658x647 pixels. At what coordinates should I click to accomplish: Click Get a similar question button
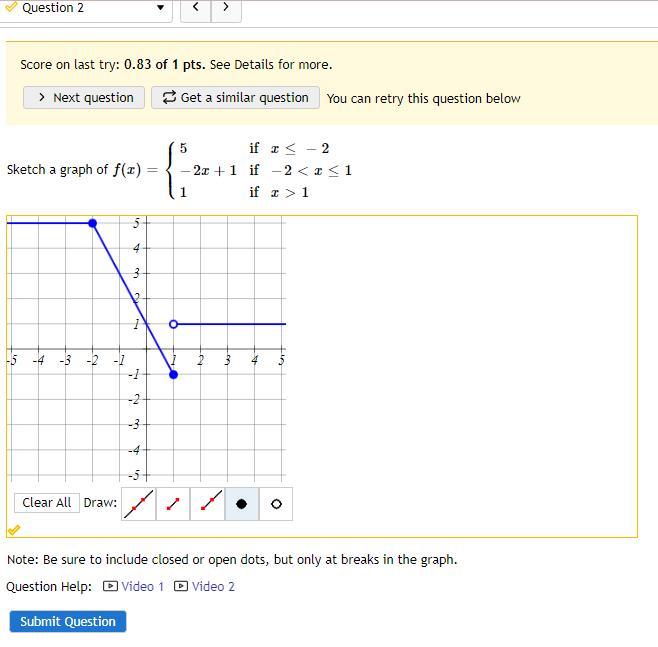pos(235,98)
